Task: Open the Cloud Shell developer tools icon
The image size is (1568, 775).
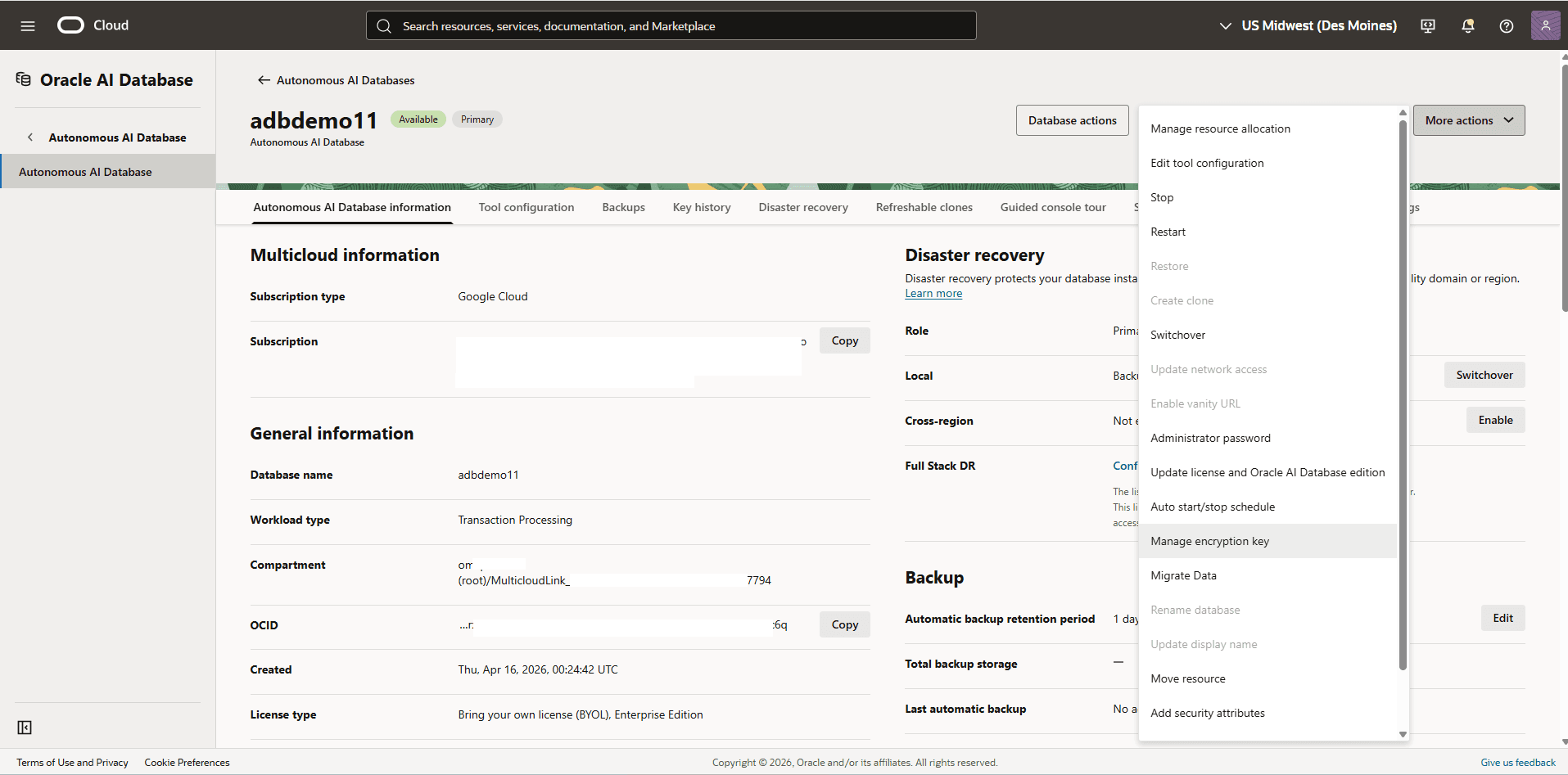Action: tap(1428, 26)
